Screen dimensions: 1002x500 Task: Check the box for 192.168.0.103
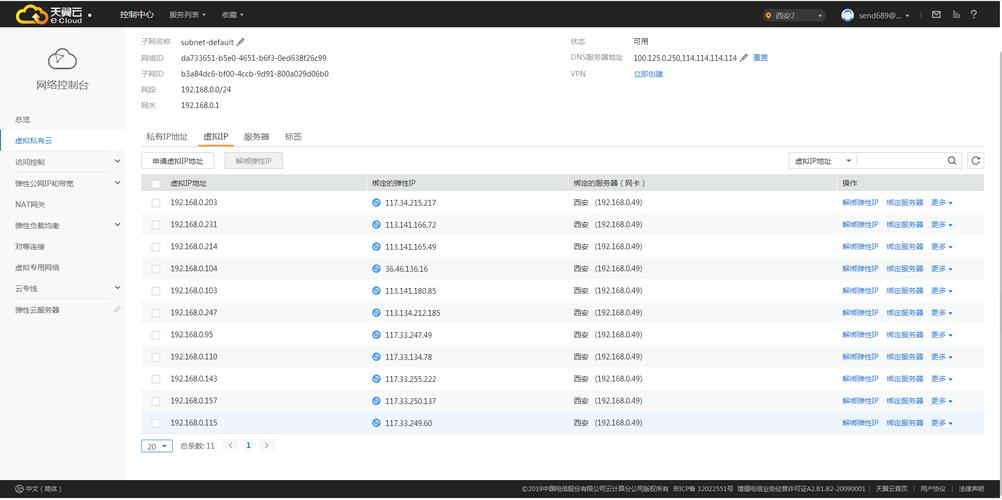tap(156, 291)
